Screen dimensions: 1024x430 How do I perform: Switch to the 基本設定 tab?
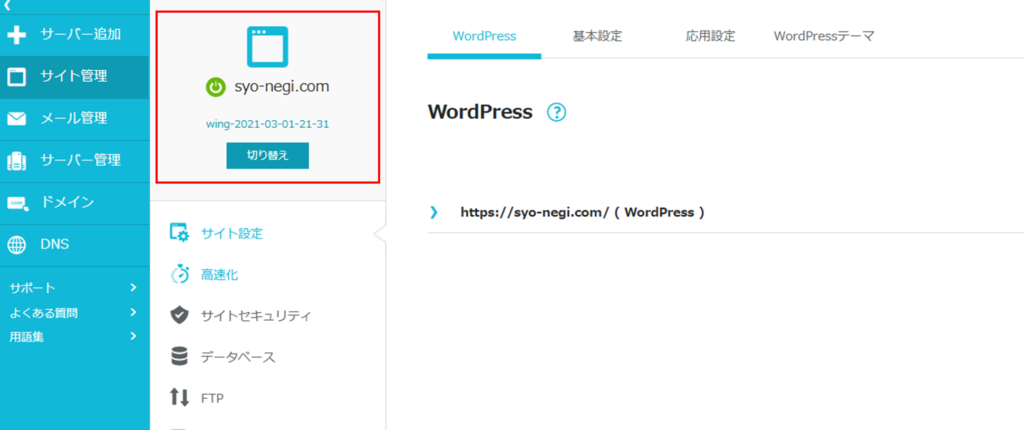597,36
